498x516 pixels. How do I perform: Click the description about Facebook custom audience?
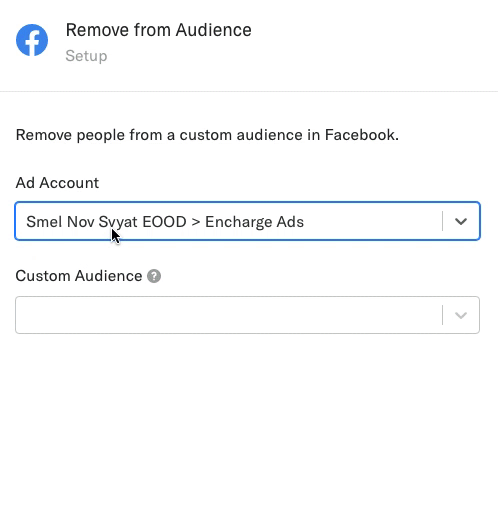[x=207, y=135]
